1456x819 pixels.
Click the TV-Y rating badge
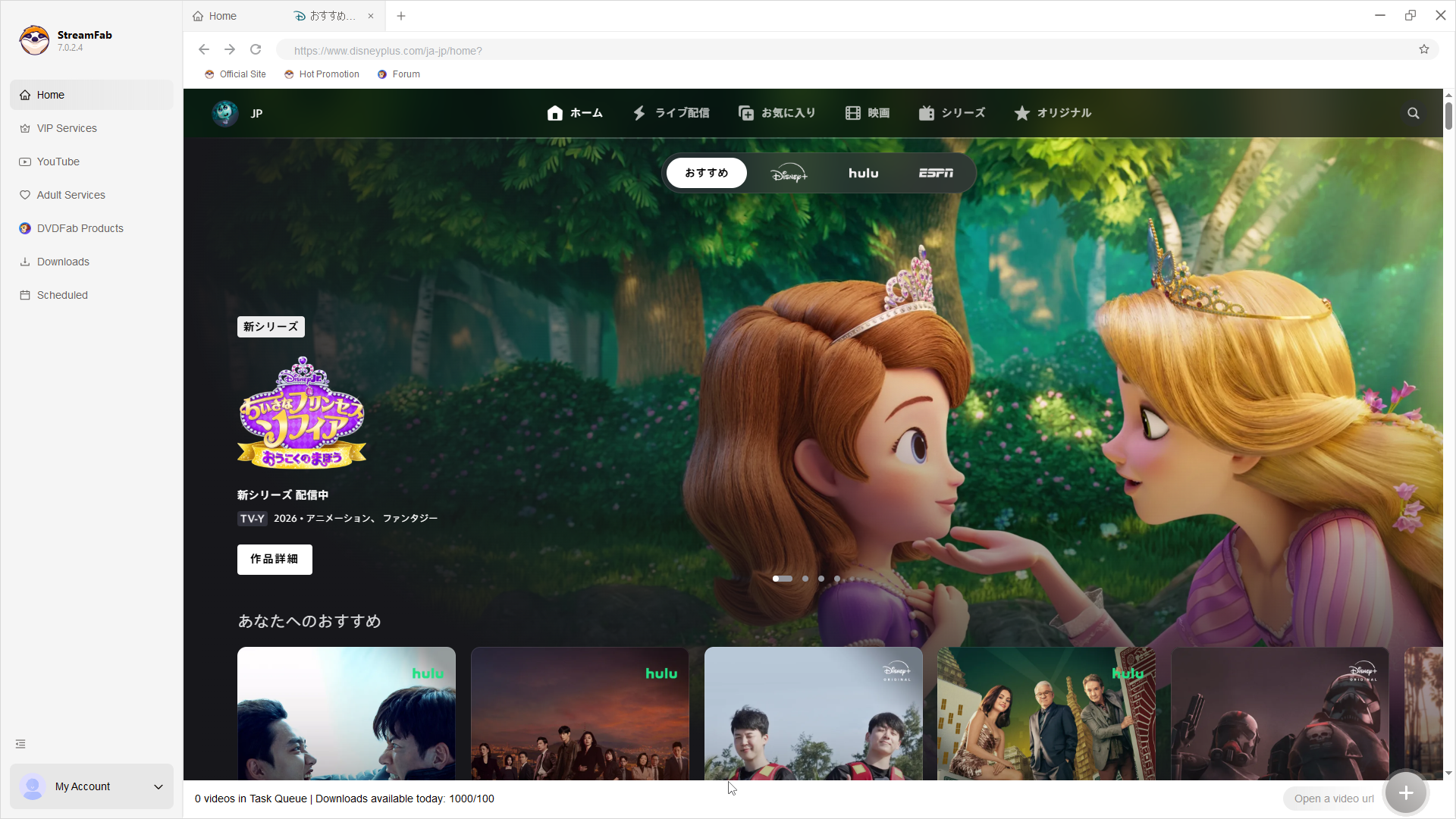253,519
